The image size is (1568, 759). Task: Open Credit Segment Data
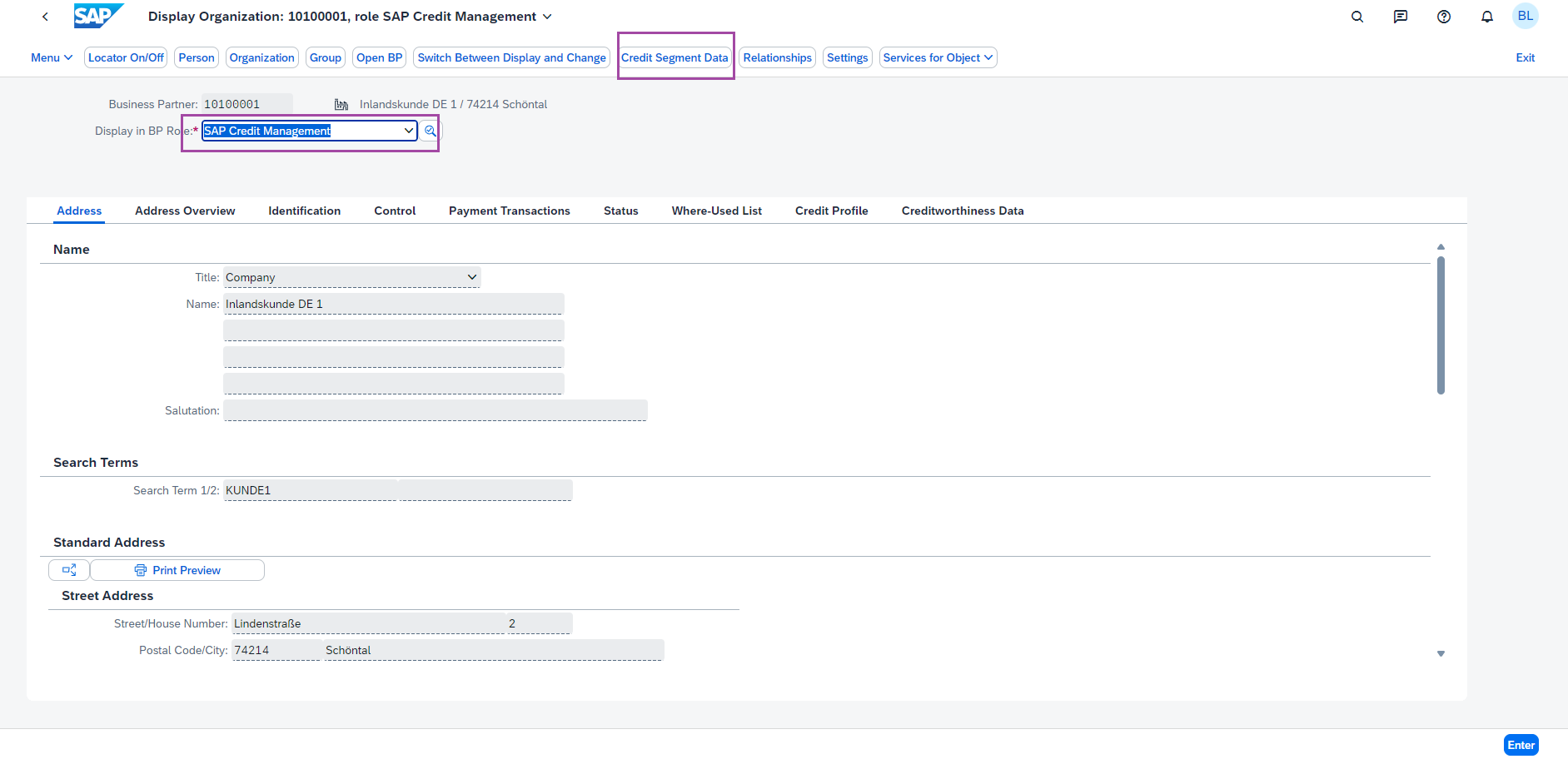click(x=674, y=57)
